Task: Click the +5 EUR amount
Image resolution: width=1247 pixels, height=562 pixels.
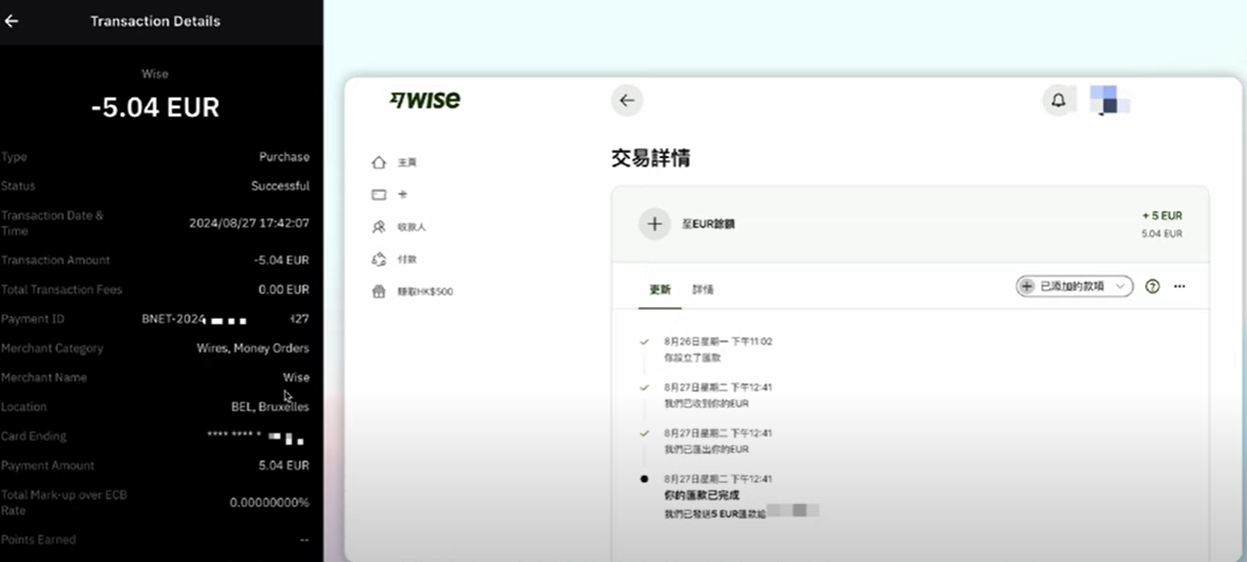Action: pos(1162,215)
